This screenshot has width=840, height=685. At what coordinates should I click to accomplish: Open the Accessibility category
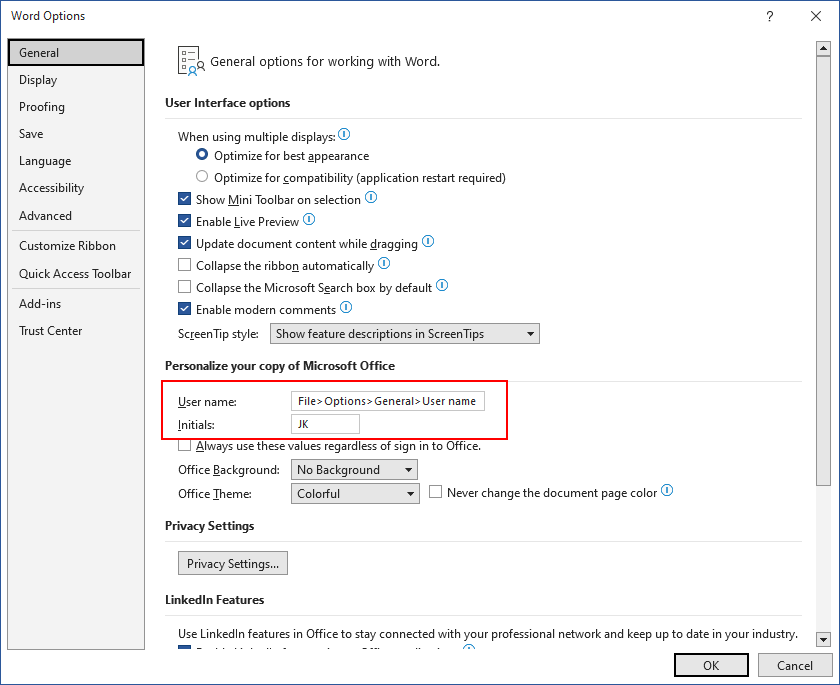[76, 188]
